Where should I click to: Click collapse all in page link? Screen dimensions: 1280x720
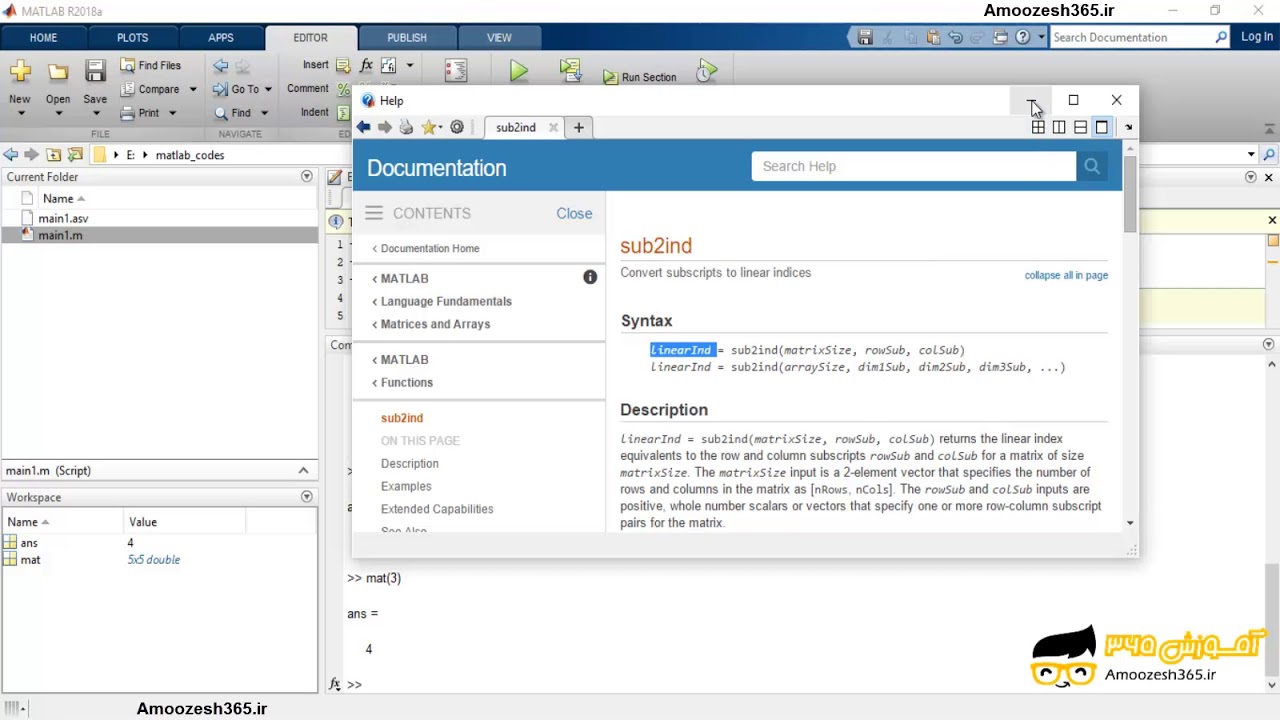click(x=1066, y=275)
